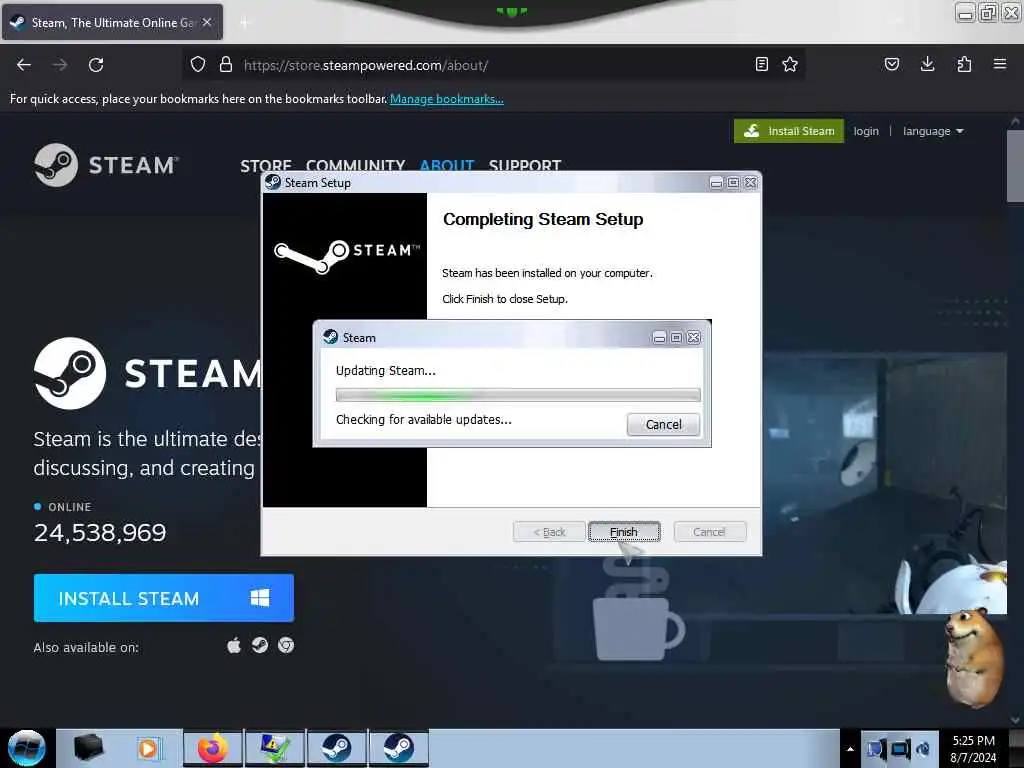Switch to Firefox in the taskbar
This screenshot has width=1024, height=768.
213,748
